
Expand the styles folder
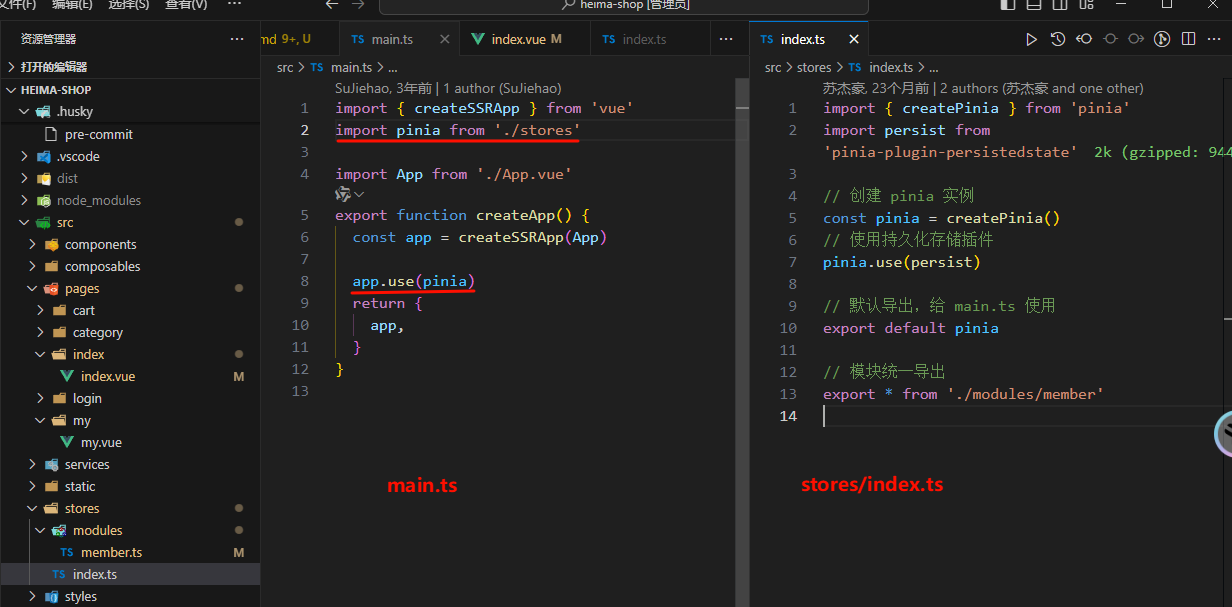point(130,596)
